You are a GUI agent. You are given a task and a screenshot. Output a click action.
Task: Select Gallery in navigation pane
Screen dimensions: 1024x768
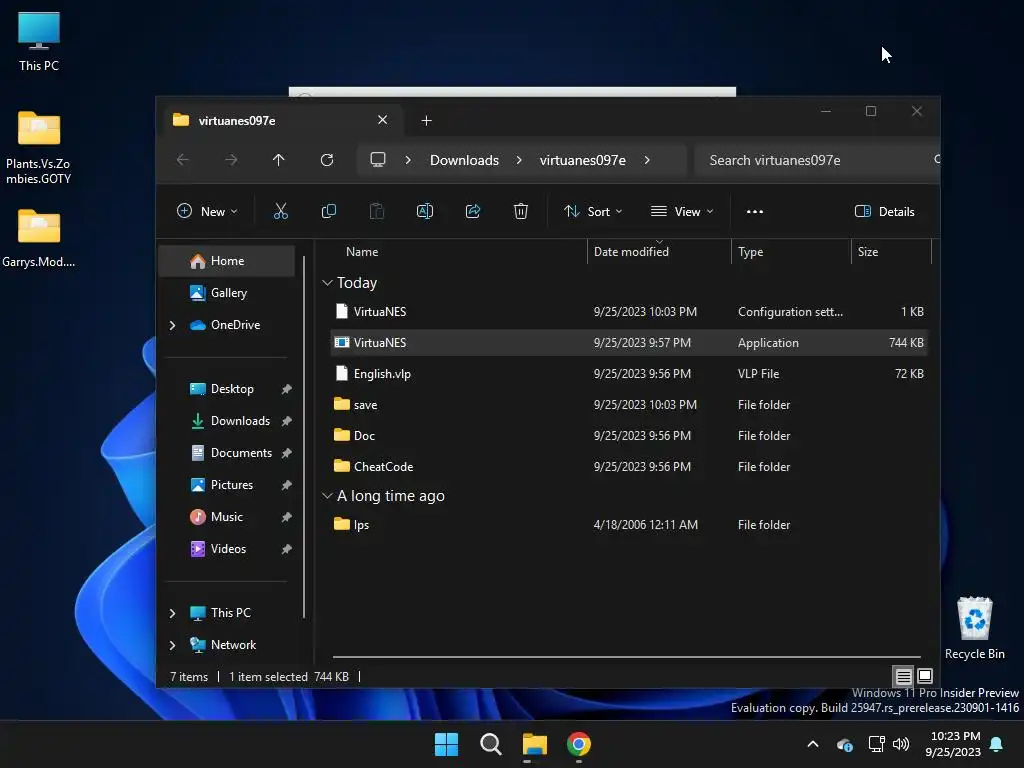point(227,293)
